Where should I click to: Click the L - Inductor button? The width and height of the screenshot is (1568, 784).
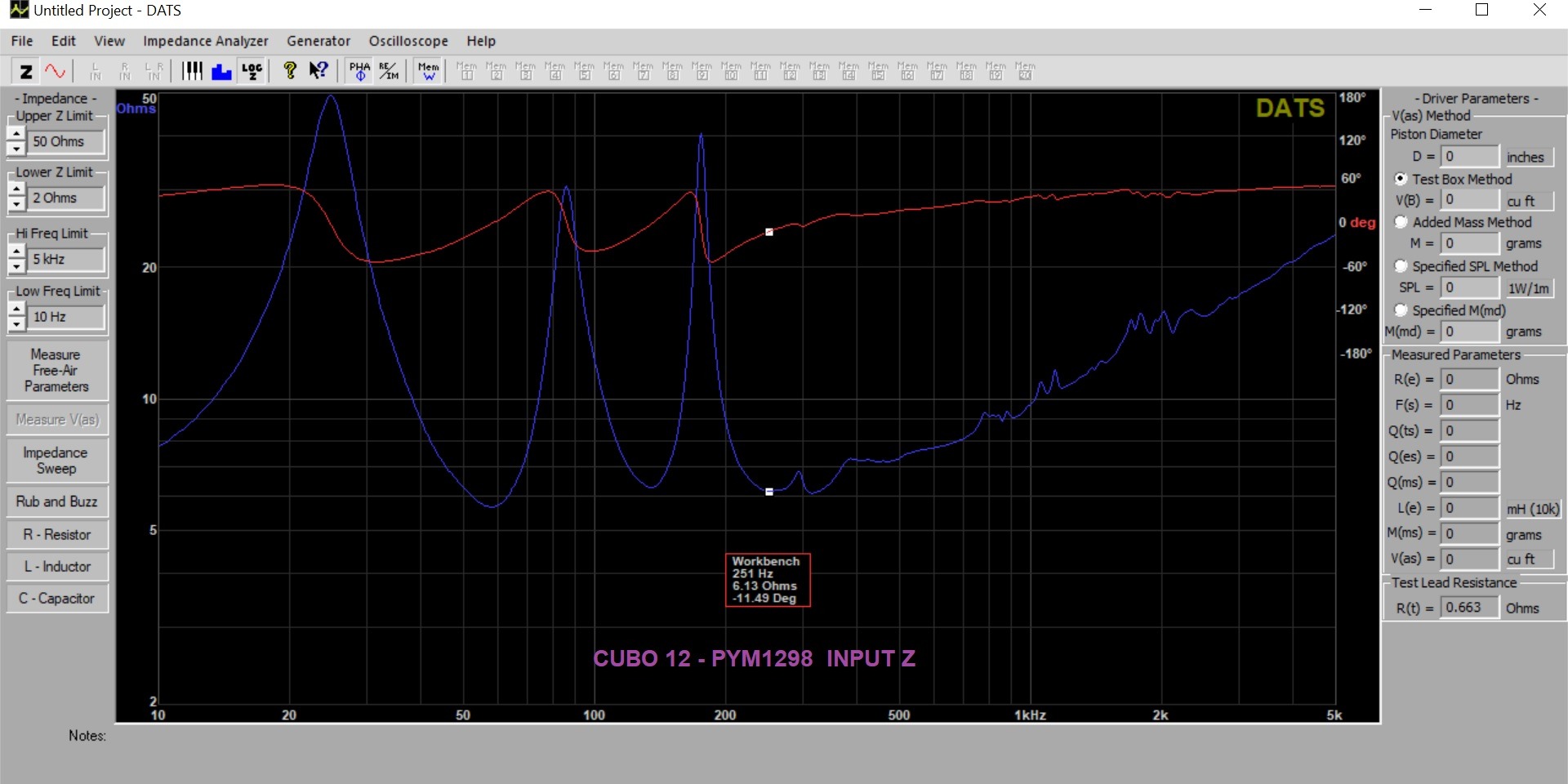[x=56, y=566]
